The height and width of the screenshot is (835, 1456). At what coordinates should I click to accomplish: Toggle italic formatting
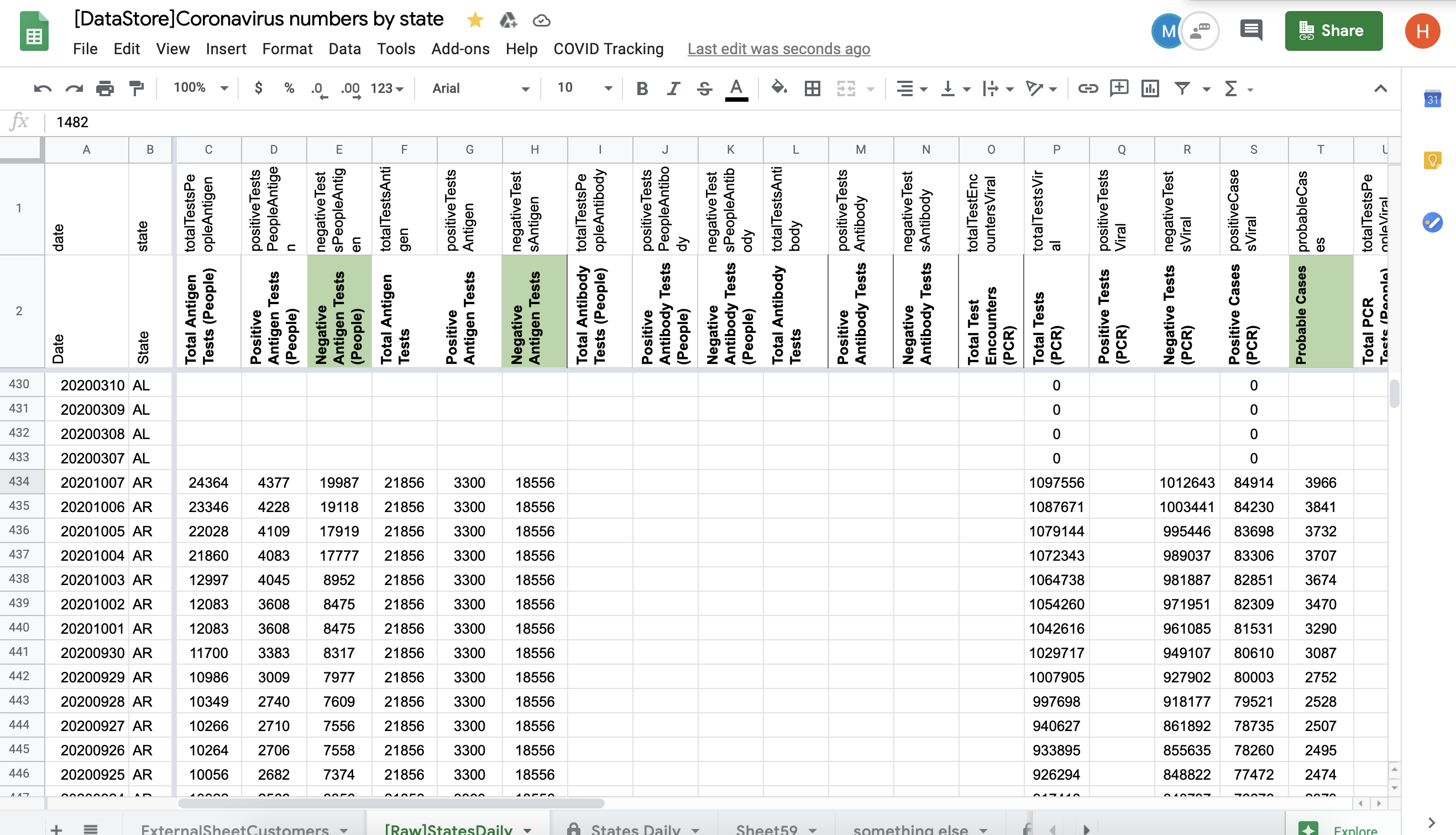pyautogui.click(x=673, y=88)
